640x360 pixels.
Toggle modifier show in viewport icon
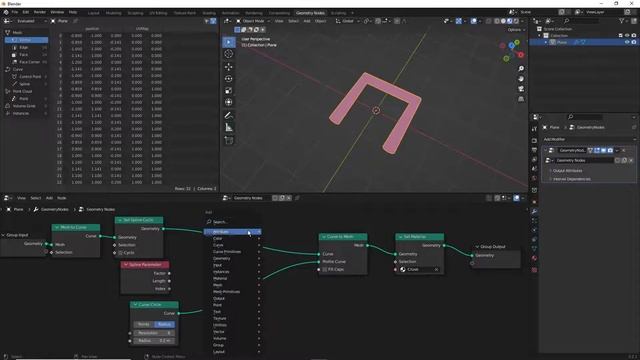(603, 150)
